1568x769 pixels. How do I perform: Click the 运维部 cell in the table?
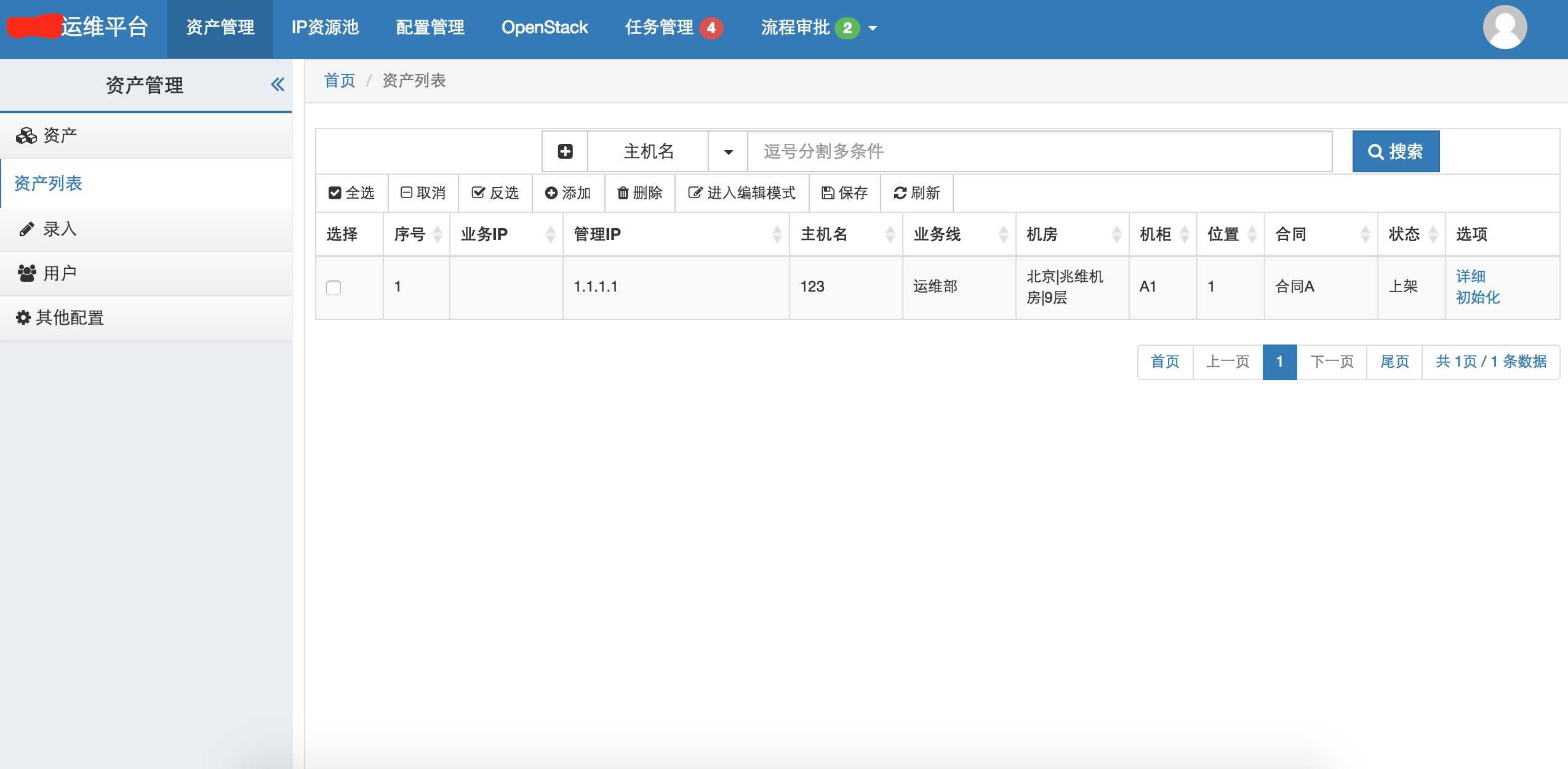click(x=959, y=287)
